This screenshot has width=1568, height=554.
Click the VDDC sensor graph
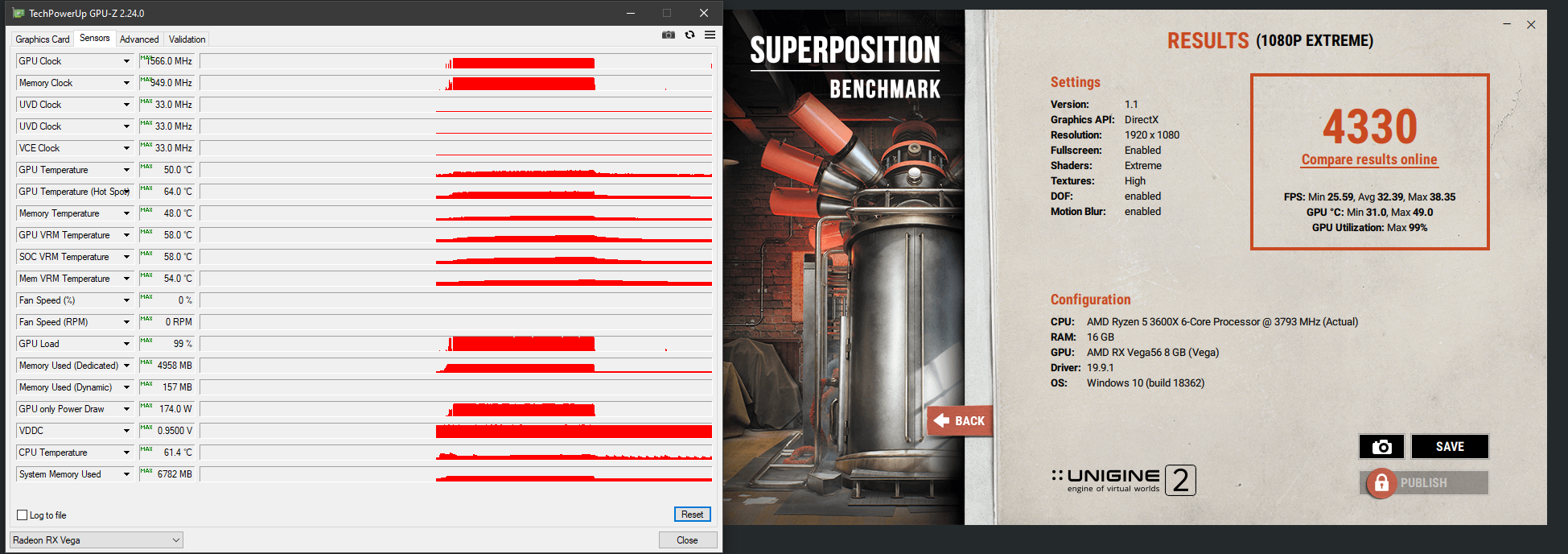(x=456, y=431)
